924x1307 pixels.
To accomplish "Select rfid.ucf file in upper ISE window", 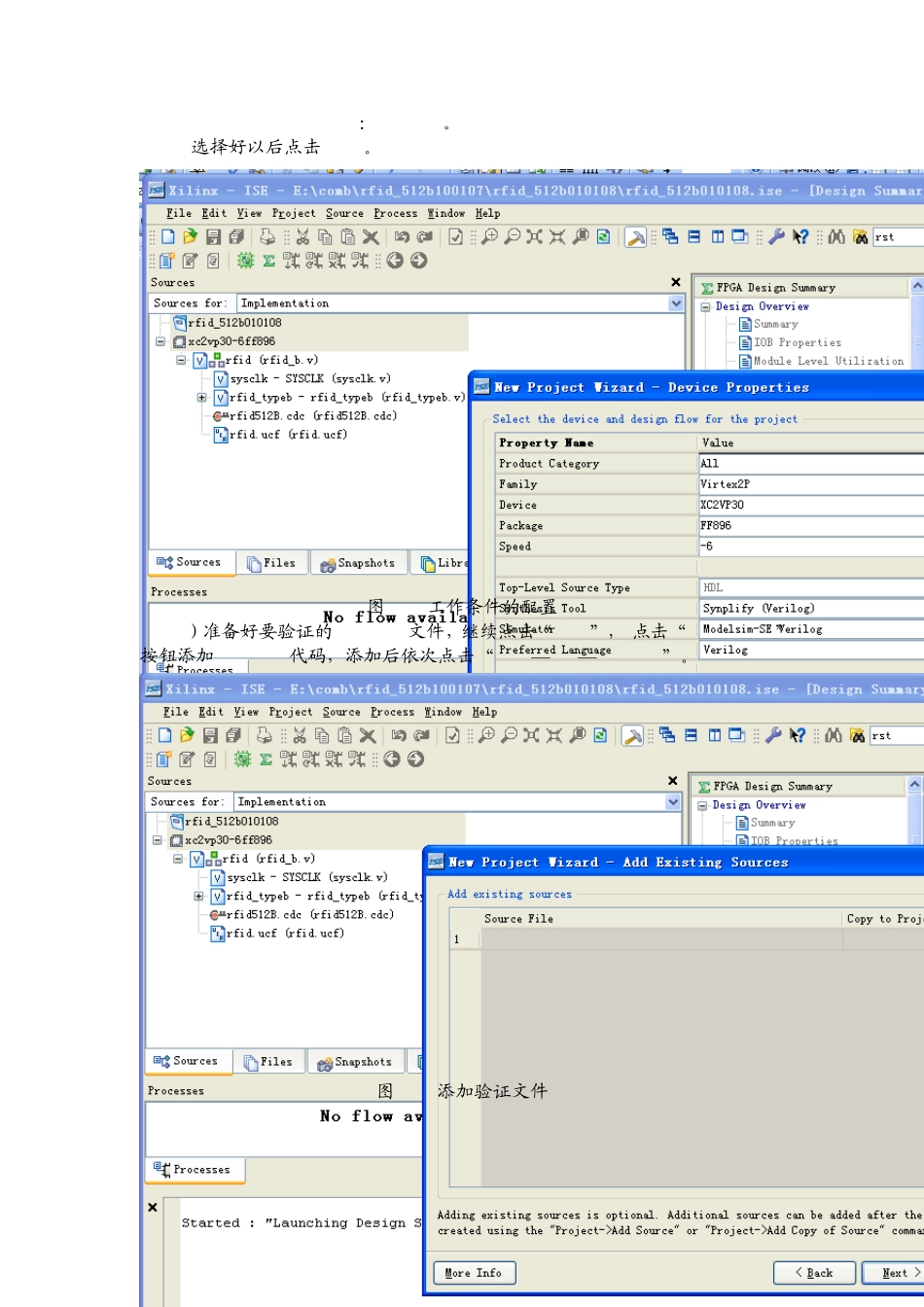I will point(288,435).
